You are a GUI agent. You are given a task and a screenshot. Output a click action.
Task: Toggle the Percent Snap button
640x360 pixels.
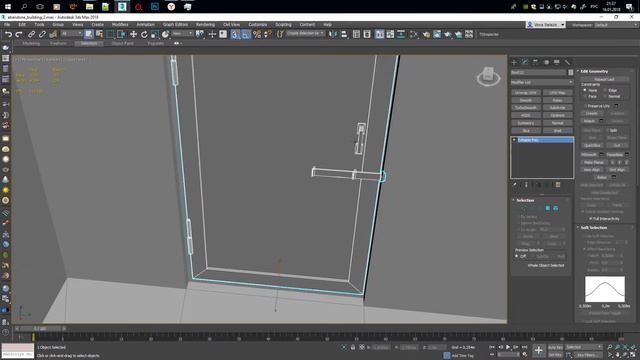257,35
